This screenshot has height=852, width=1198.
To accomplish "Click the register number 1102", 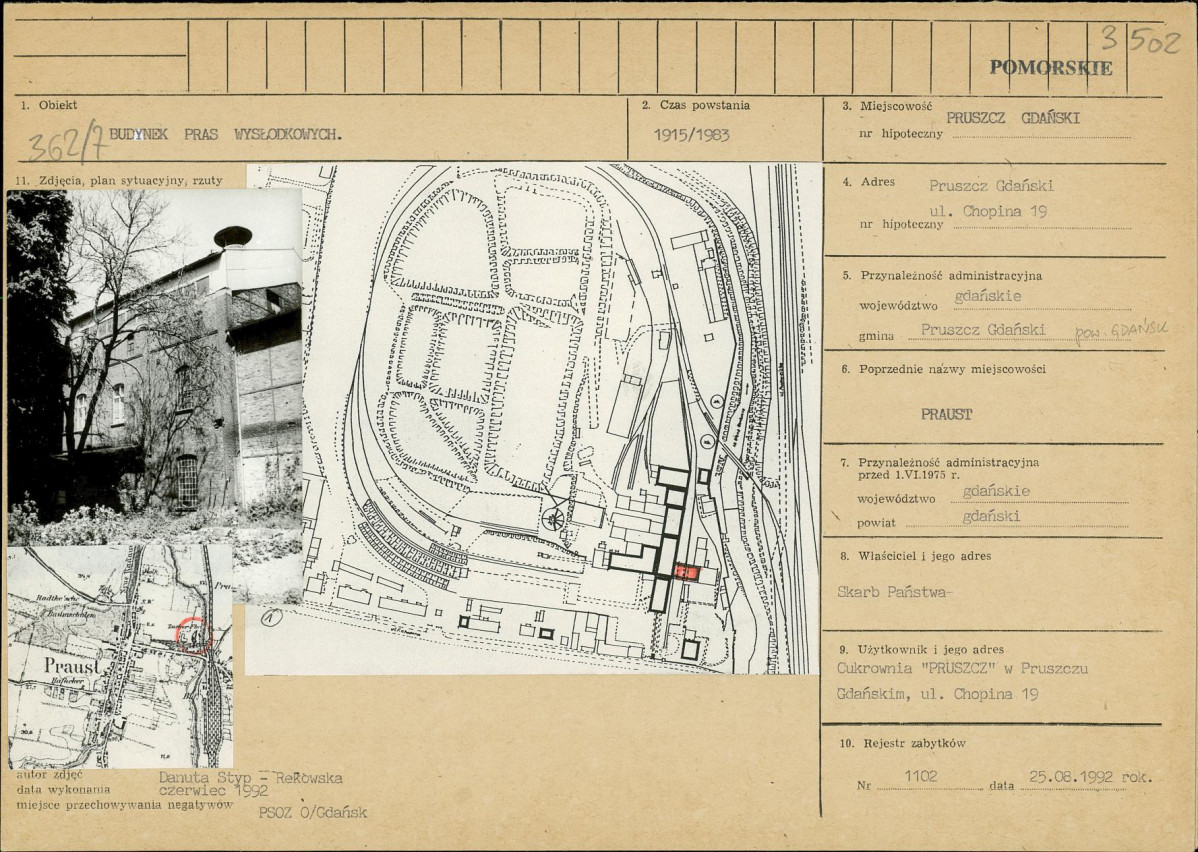I will point(921,776).
